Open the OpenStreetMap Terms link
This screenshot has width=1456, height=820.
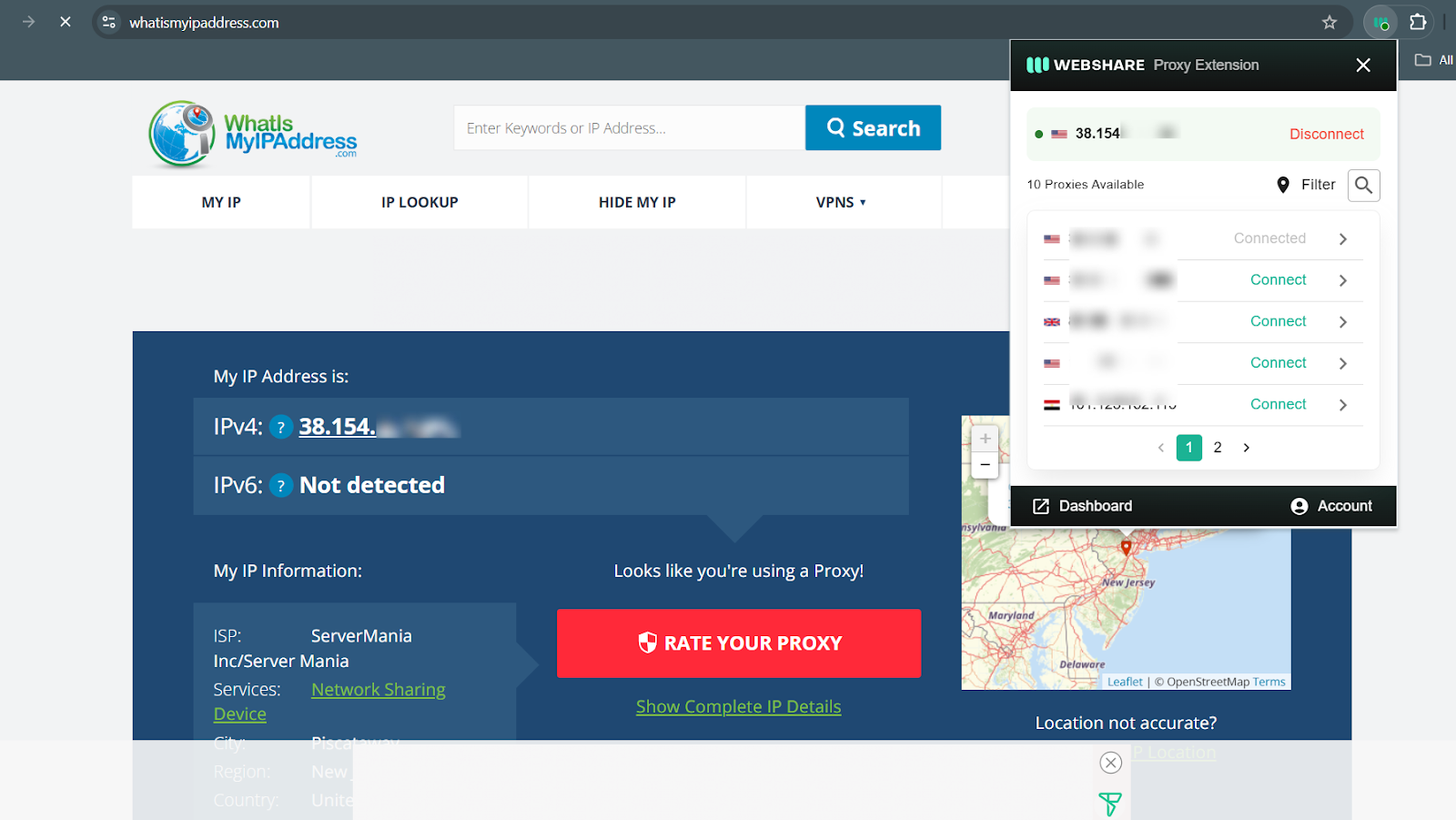(x=1269, y=682)
